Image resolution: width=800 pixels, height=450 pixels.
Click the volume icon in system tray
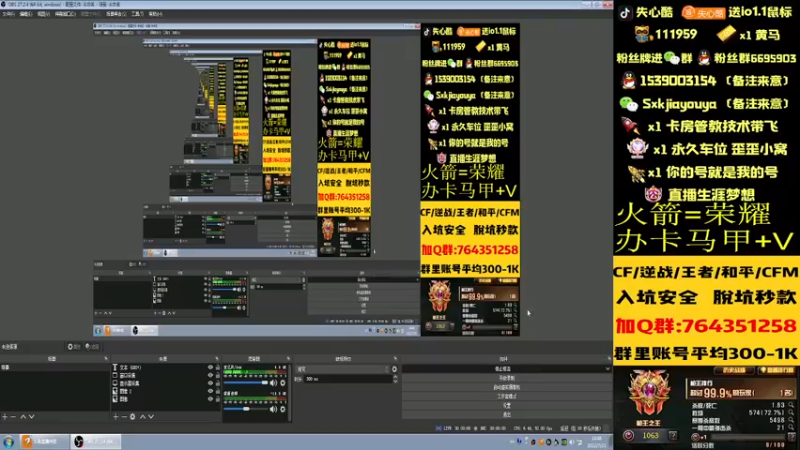(571, 442)
